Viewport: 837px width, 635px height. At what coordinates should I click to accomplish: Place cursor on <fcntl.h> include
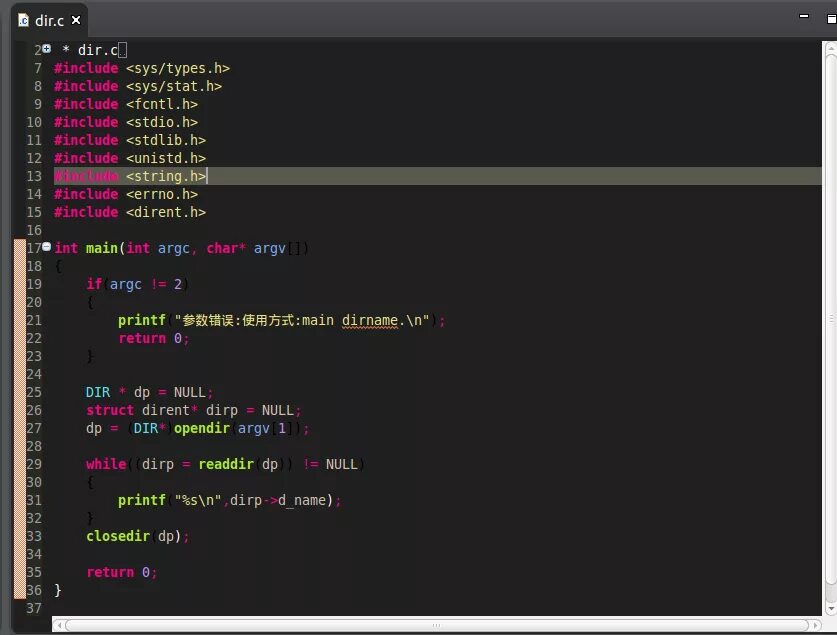click(x=162, y=104)
